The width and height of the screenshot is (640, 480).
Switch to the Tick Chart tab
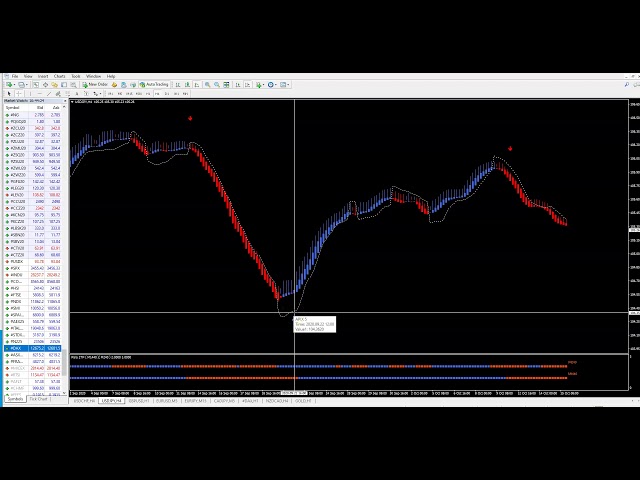pyautogui.click(x=38, y=399)
